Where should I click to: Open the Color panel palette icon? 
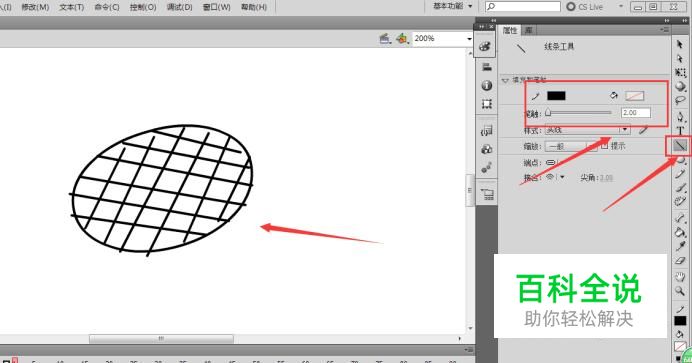pyautogui.click(x=485, y=46)
